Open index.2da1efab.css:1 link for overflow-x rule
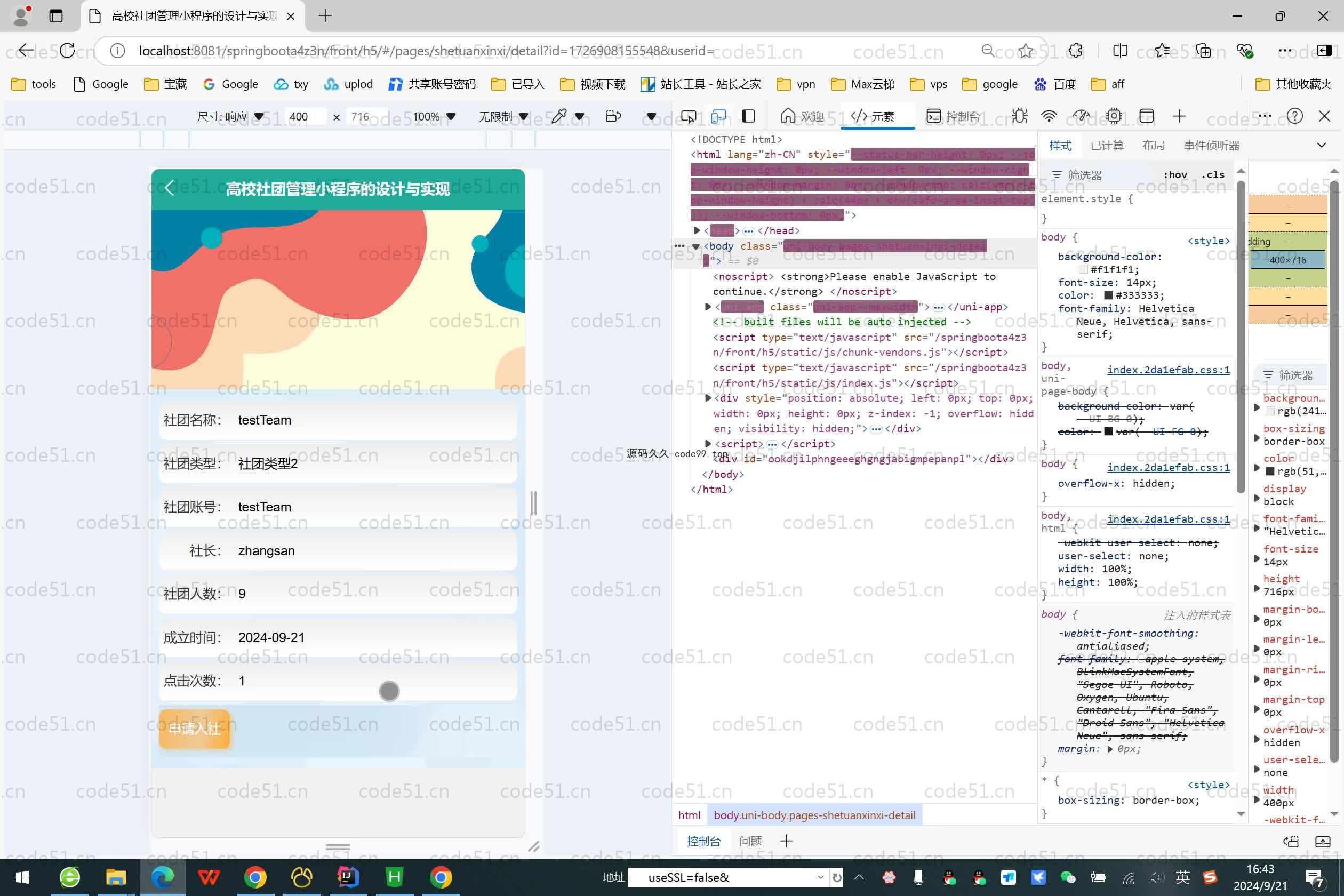This screenshot has height=896, width=1344. click(1169, 467)
